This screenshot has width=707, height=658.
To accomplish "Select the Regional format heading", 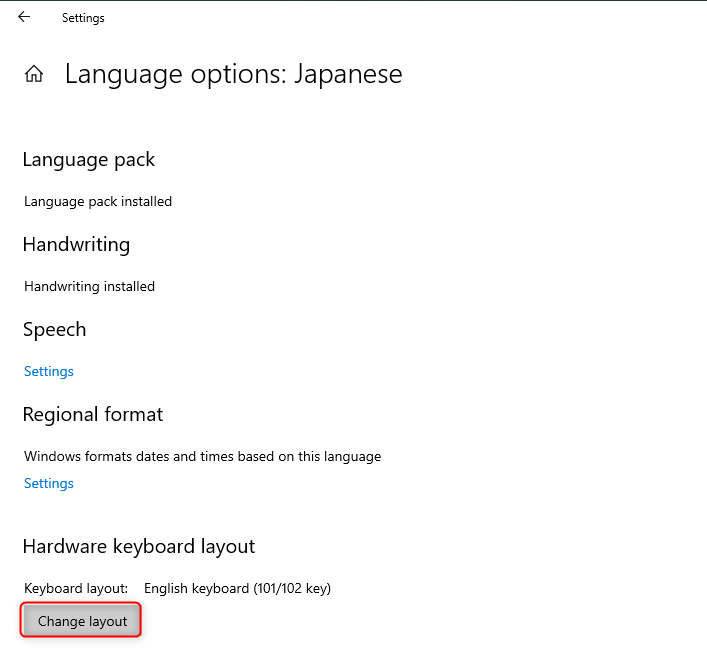I will coord(93,415).
